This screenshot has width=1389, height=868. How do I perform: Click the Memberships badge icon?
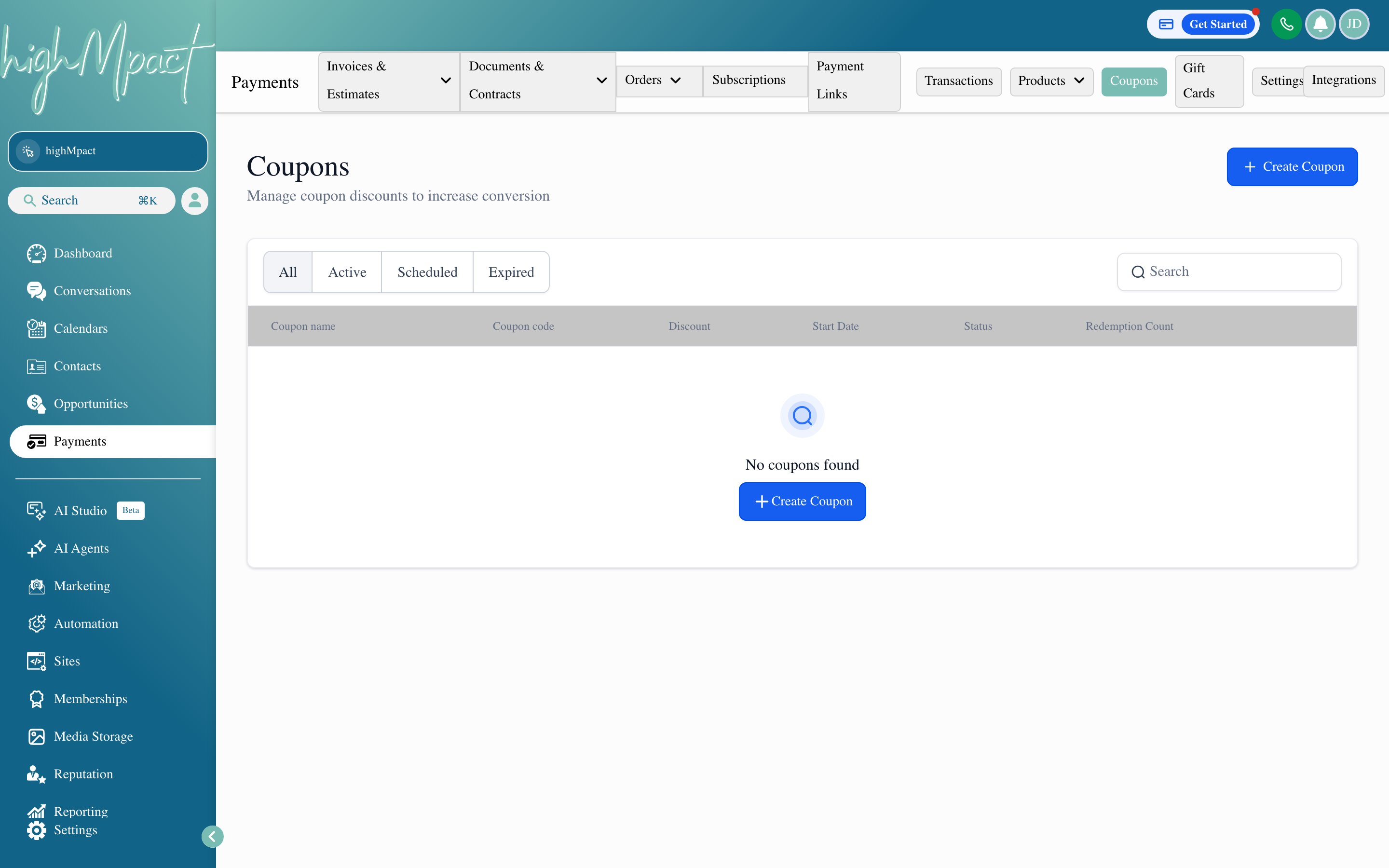pos(36,699)
